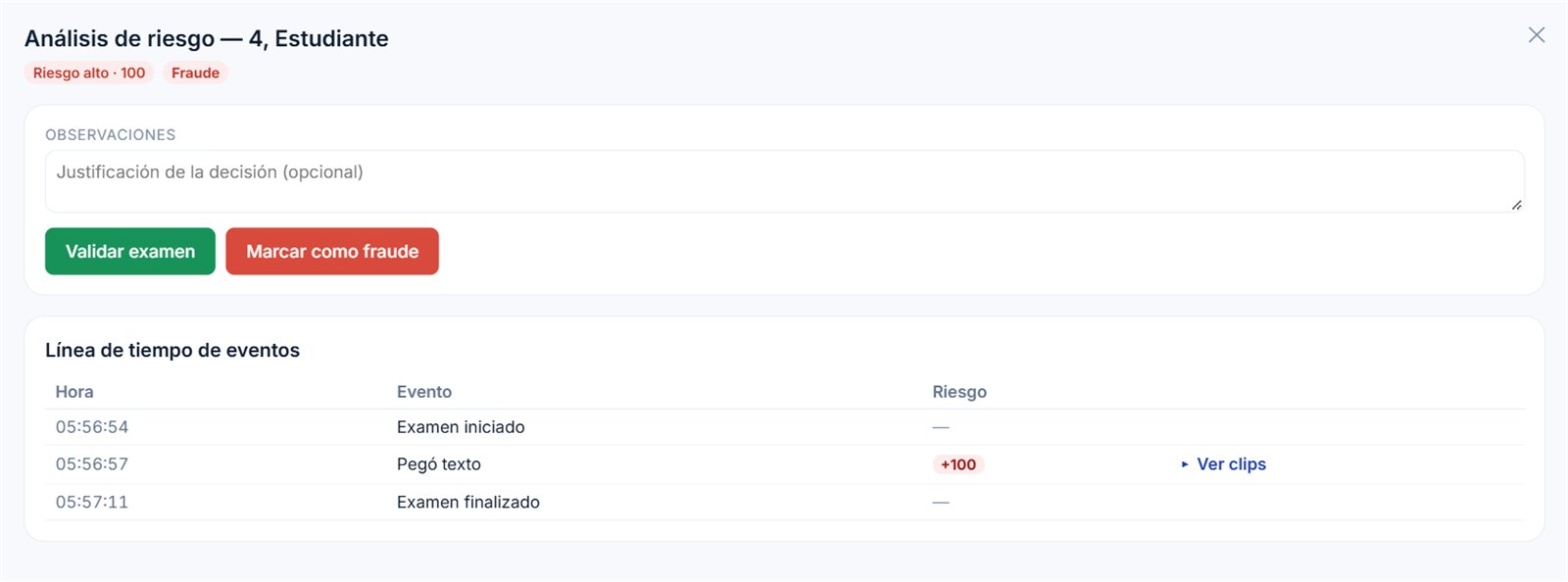Click the textarea resize handle
The height and width of the screenshot is (582, 1568).
pos(1516,204)
